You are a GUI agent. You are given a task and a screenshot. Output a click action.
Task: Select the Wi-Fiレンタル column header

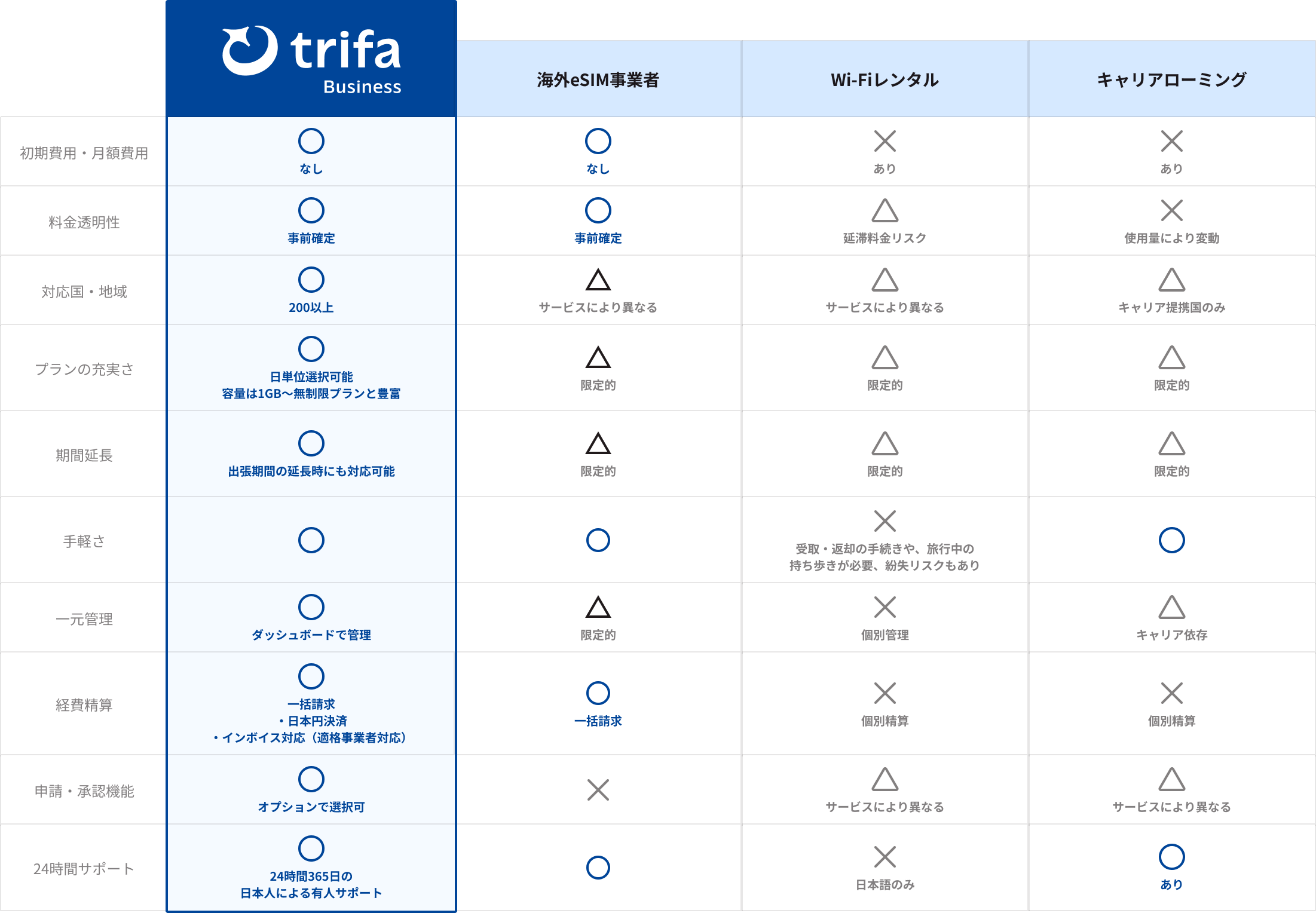tap(885, 79)
